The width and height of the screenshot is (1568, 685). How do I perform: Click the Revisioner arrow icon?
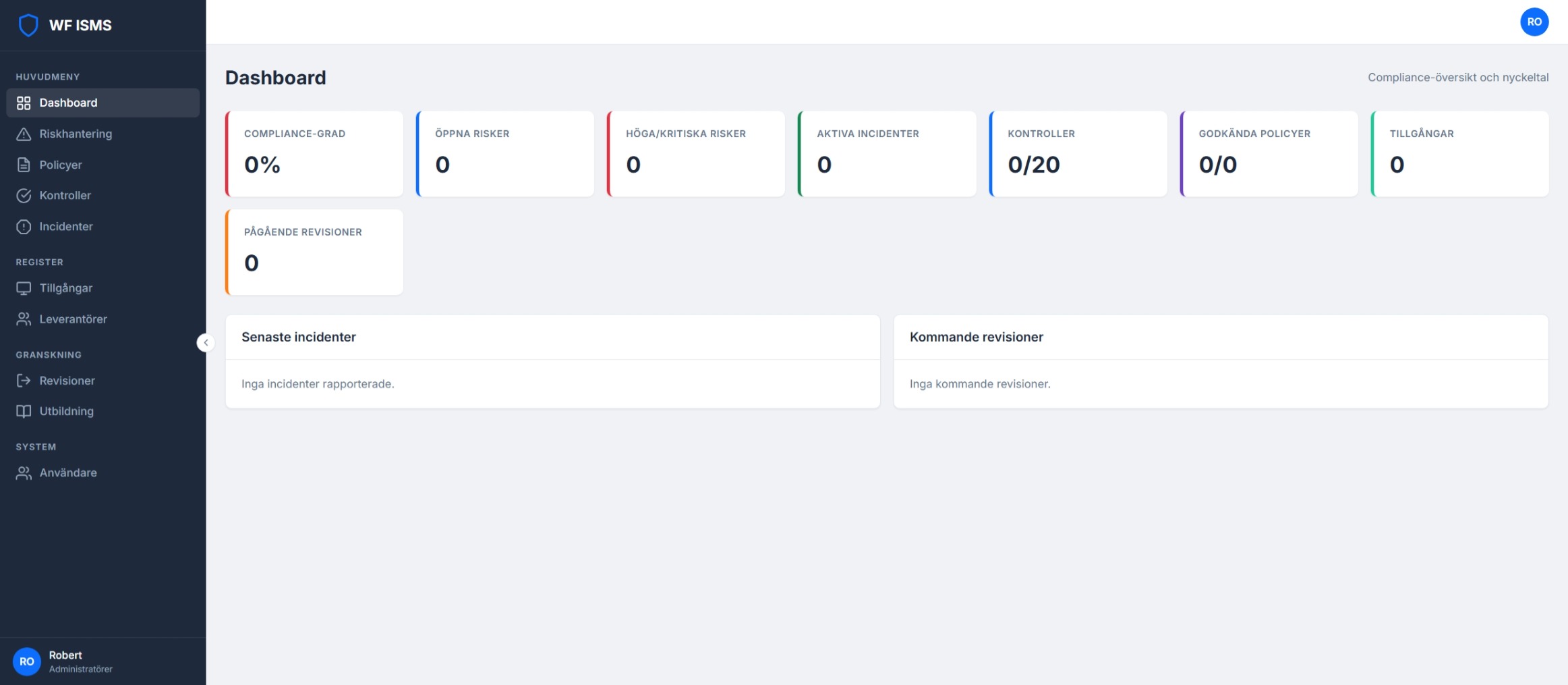(24, 380)
